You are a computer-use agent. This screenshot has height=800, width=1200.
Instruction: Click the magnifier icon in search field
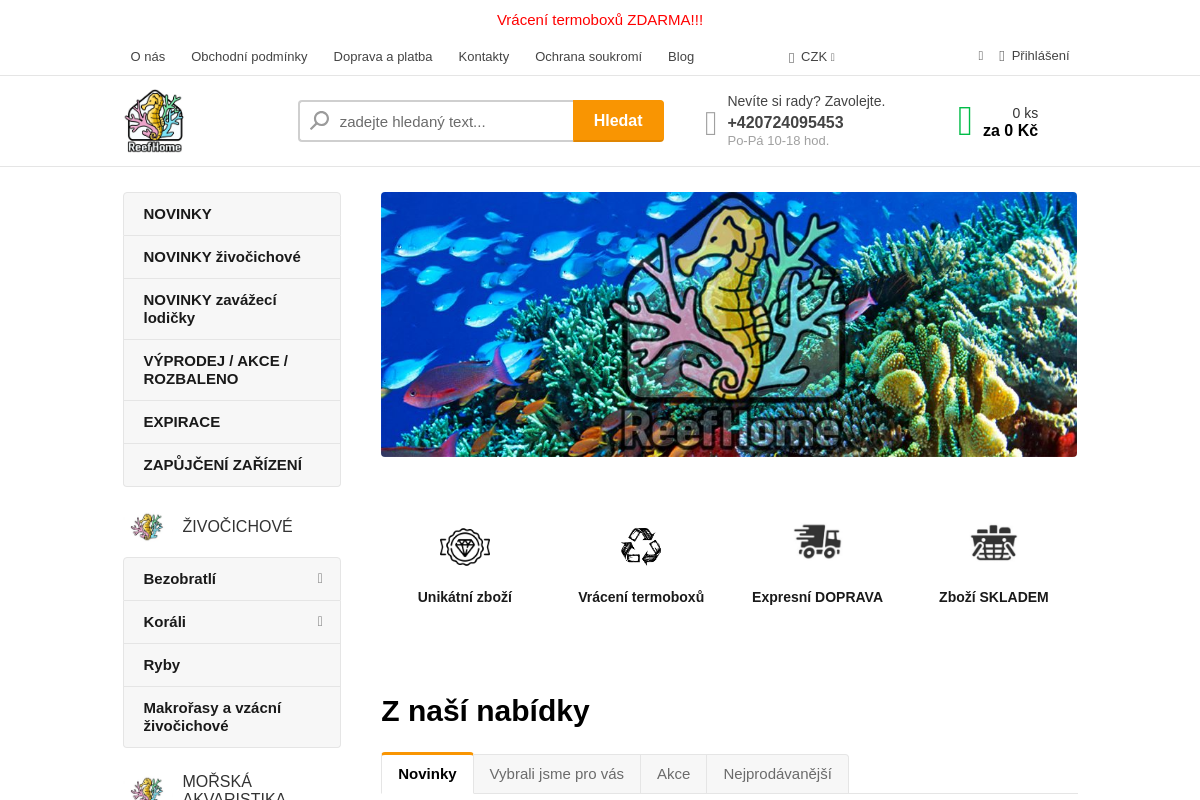pyautogui.click(x=320, y=121)
